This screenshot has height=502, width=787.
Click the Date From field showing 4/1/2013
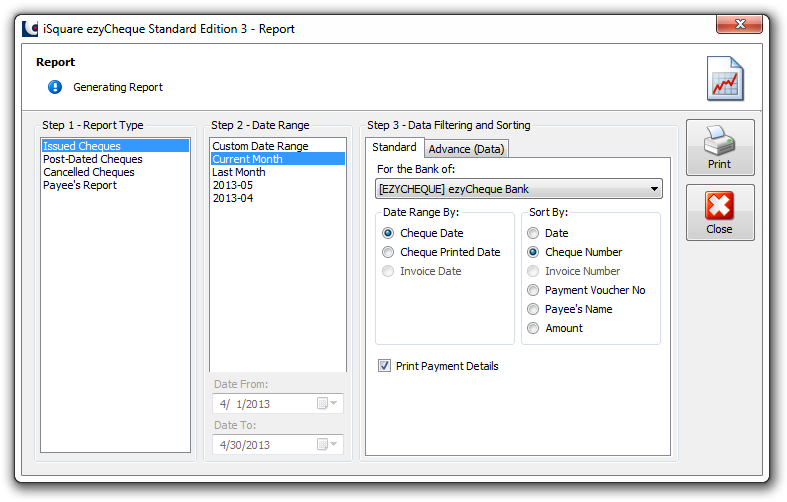(278, 404)
